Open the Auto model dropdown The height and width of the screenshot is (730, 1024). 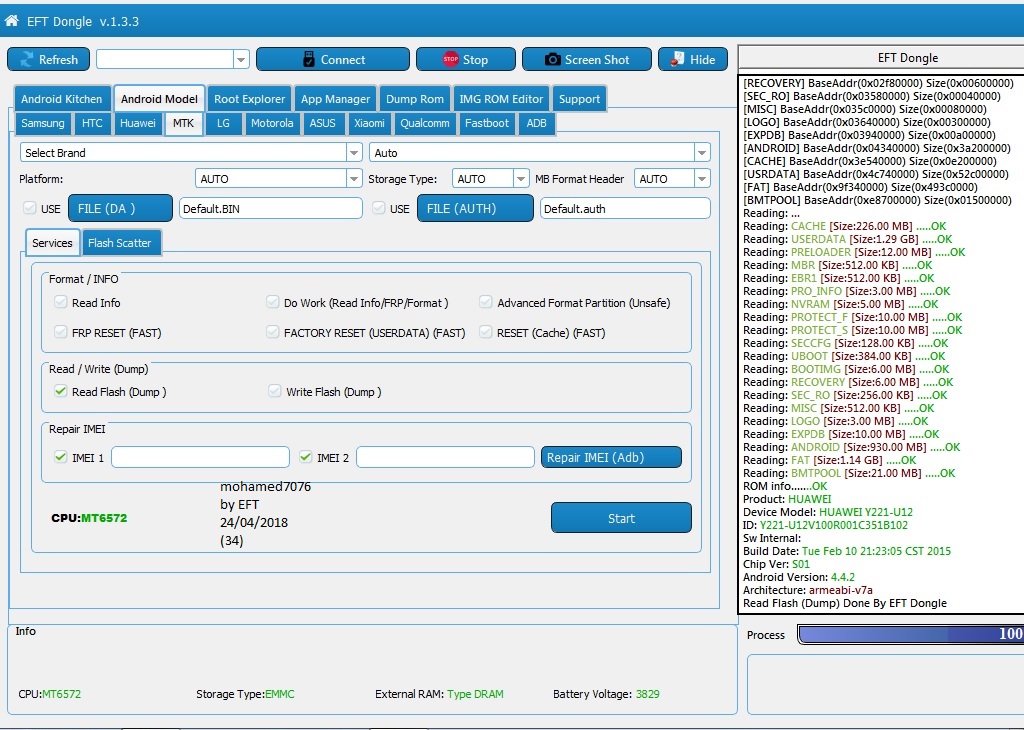point(702,153)
